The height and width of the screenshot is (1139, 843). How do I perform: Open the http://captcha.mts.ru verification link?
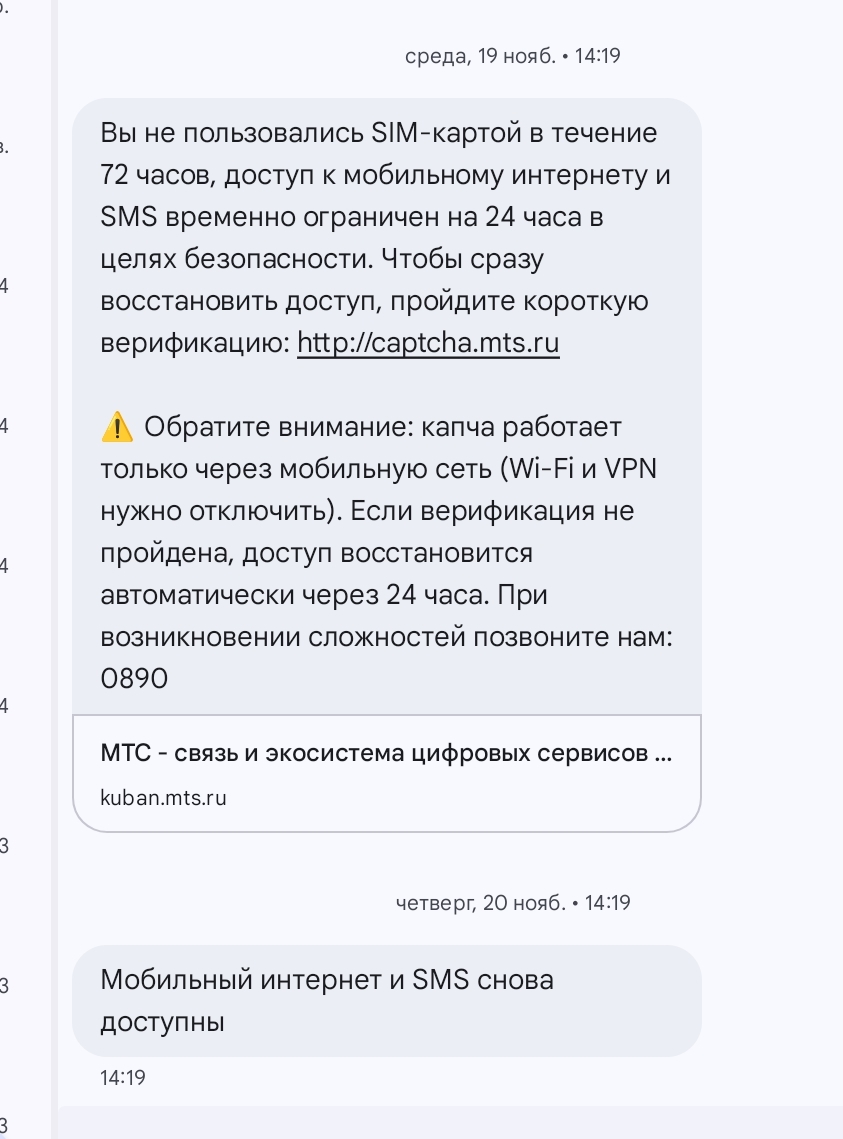[428, 344]
